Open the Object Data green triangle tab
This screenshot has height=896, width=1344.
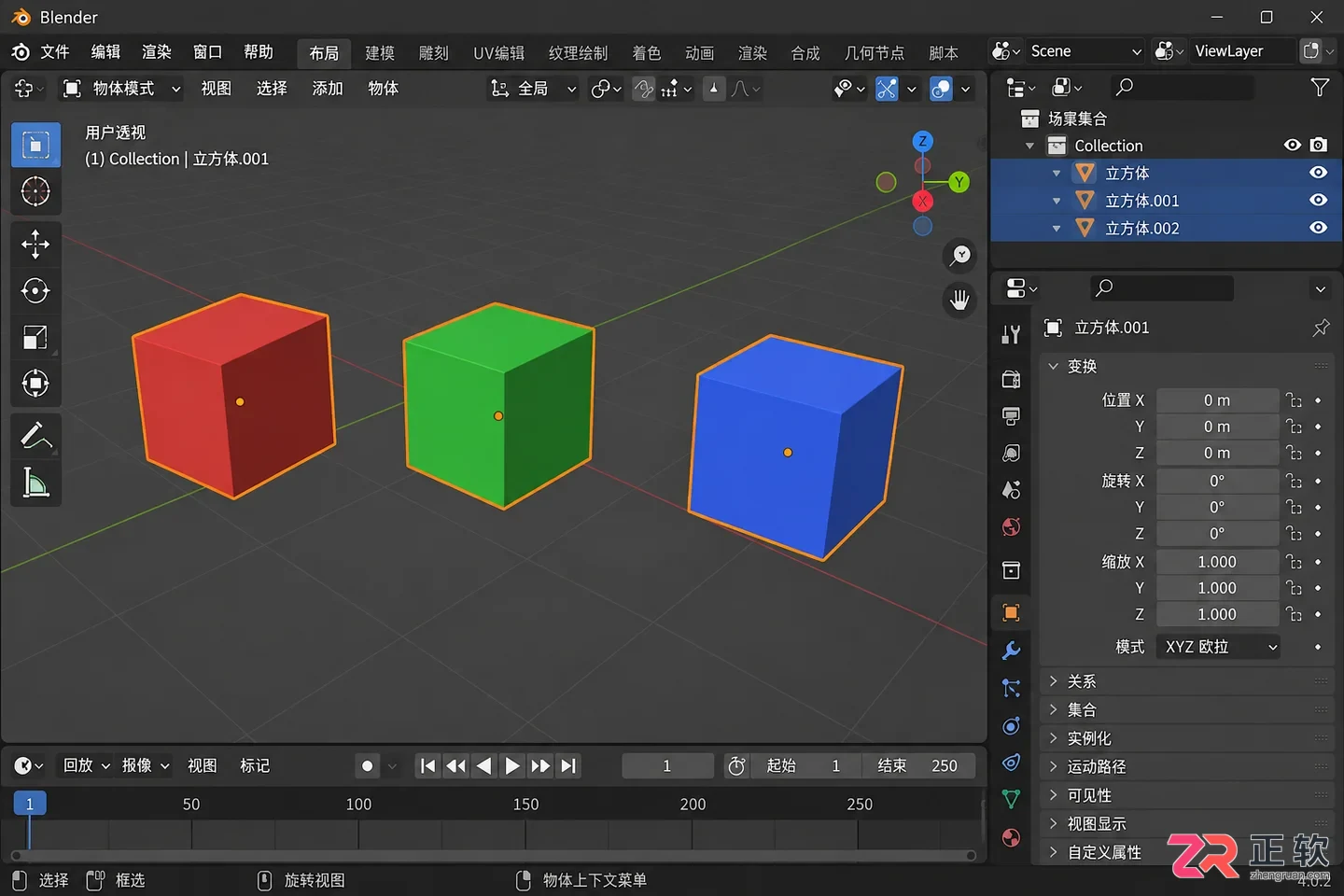(x=1011, y=799)
